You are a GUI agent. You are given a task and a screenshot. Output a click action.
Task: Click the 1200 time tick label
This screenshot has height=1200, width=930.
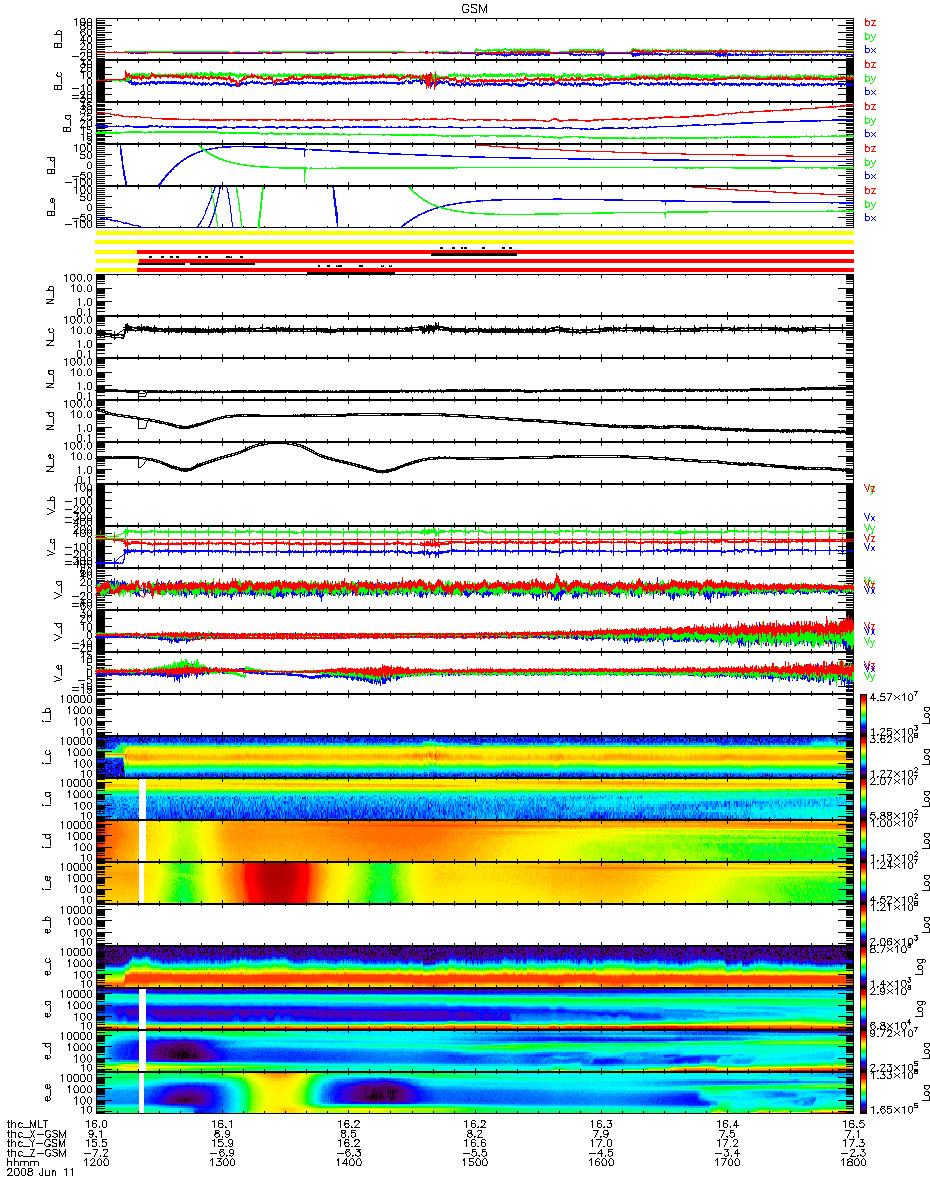point(96,1161)
